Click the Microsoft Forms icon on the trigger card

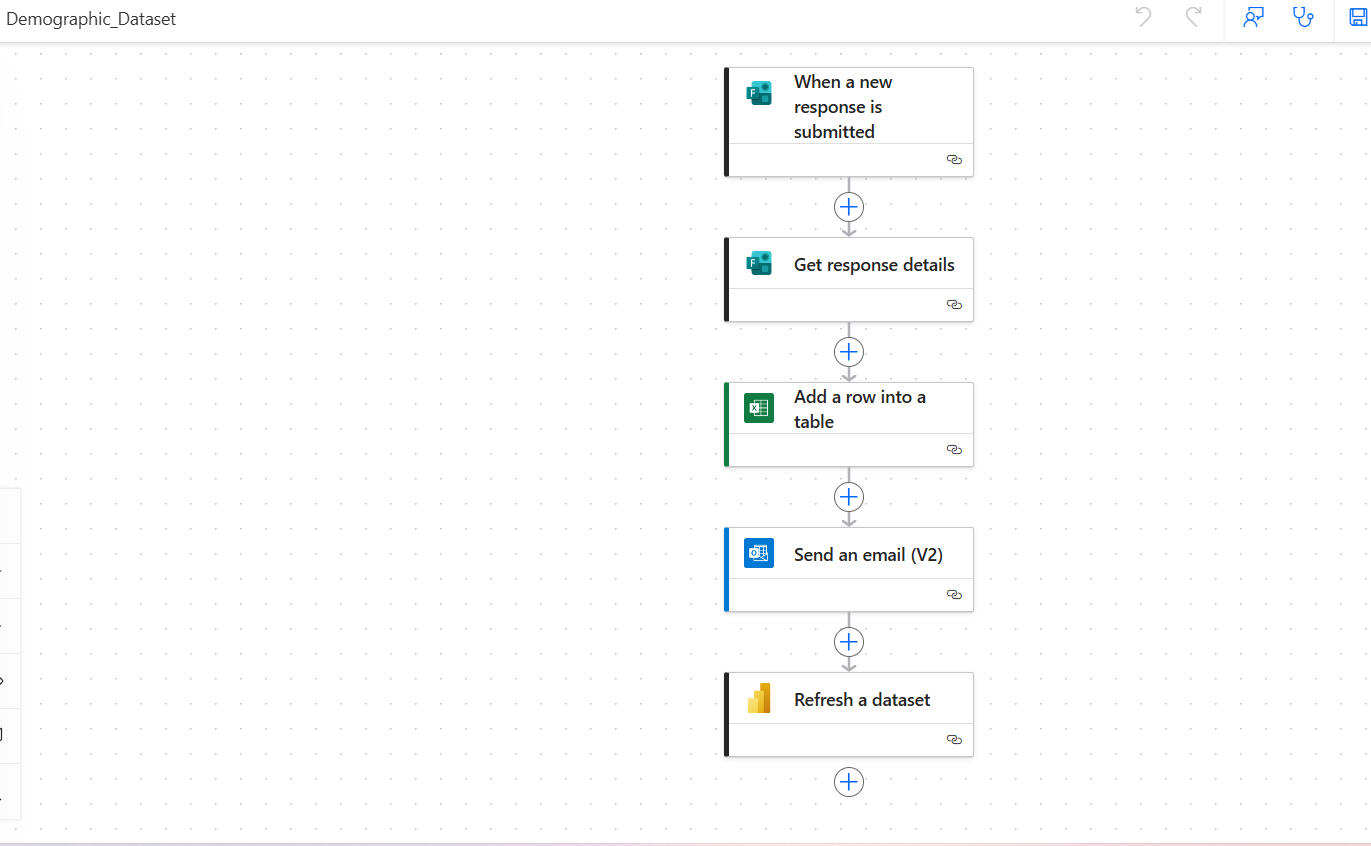(x=759, y=94)
